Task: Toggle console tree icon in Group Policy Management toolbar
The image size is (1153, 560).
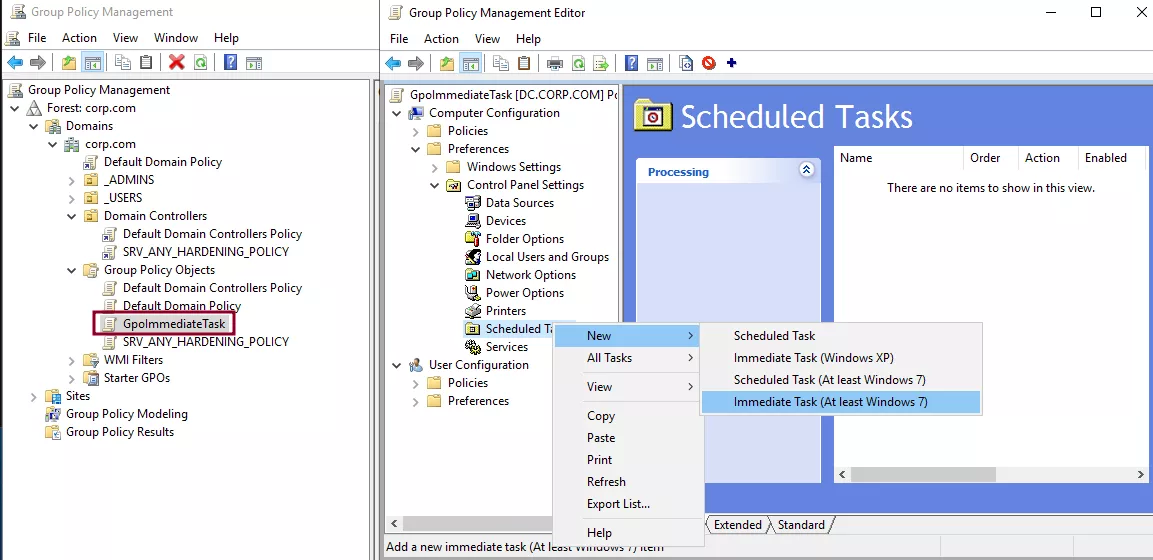Action: coord(92,62)
